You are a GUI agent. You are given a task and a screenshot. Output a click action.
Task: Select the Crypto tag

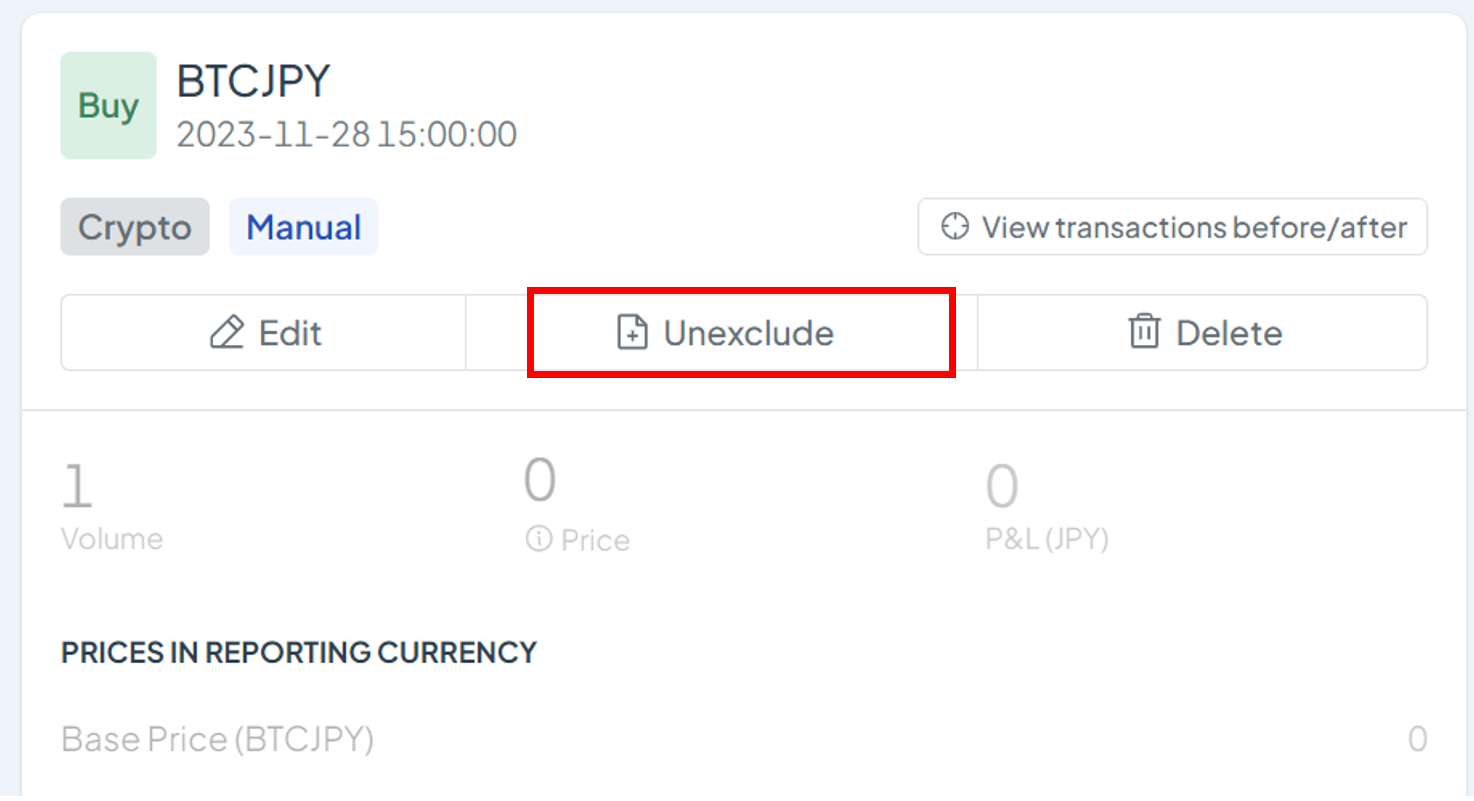135,227
